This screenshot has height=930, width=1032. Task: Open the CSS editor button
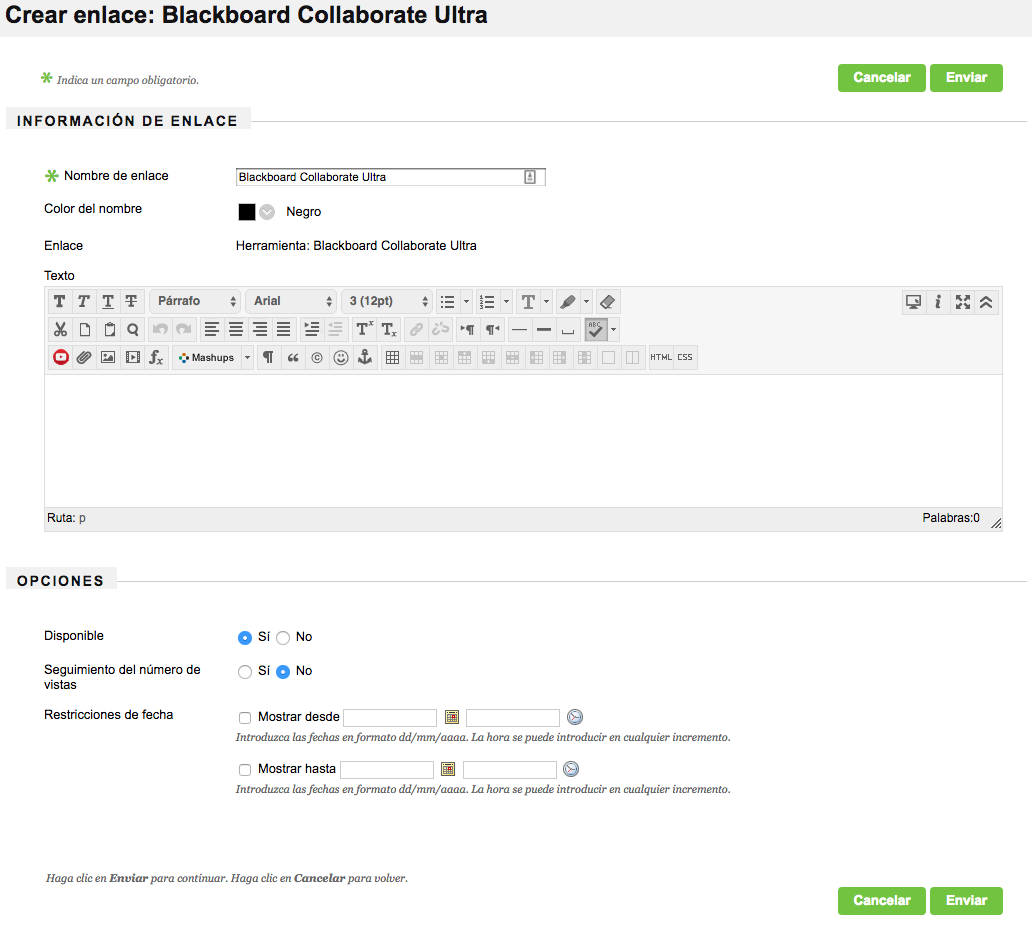point(685,357)
